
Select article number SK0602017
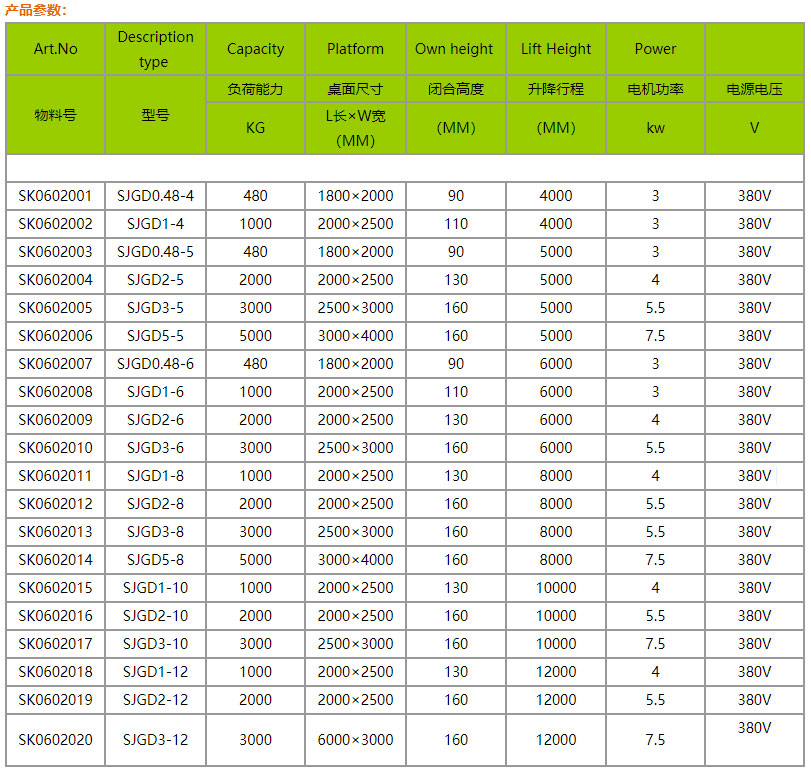(x=55, y=644)
